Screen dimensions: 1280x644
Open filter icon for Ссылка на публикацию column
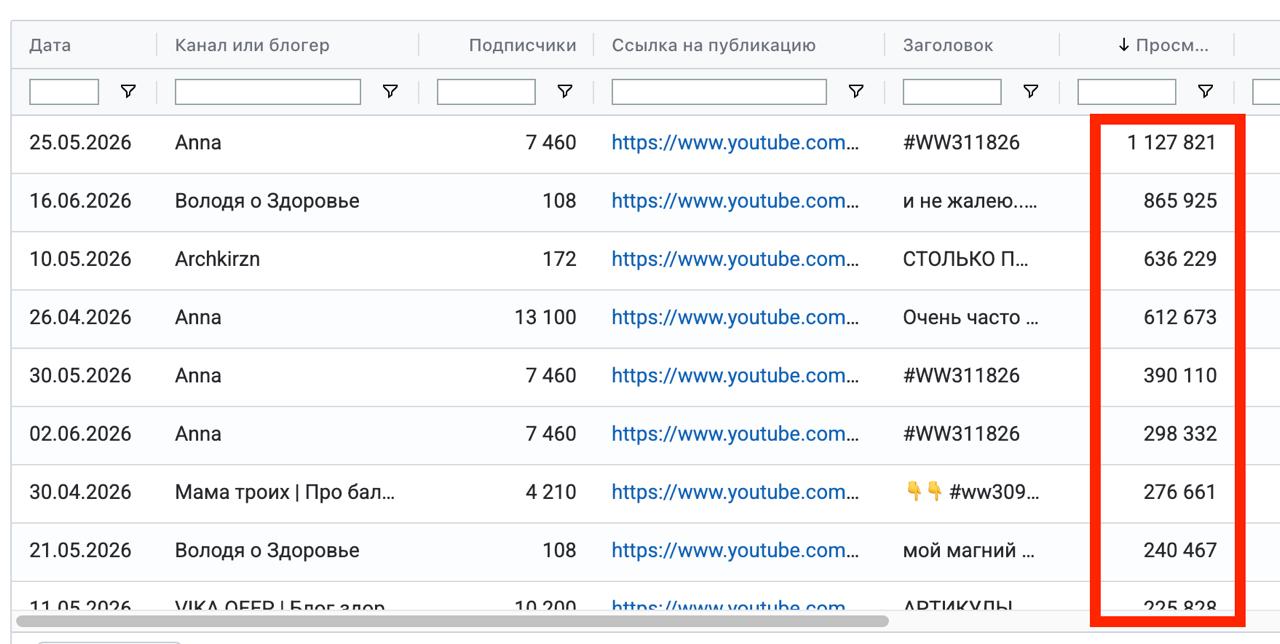[856, 92]
